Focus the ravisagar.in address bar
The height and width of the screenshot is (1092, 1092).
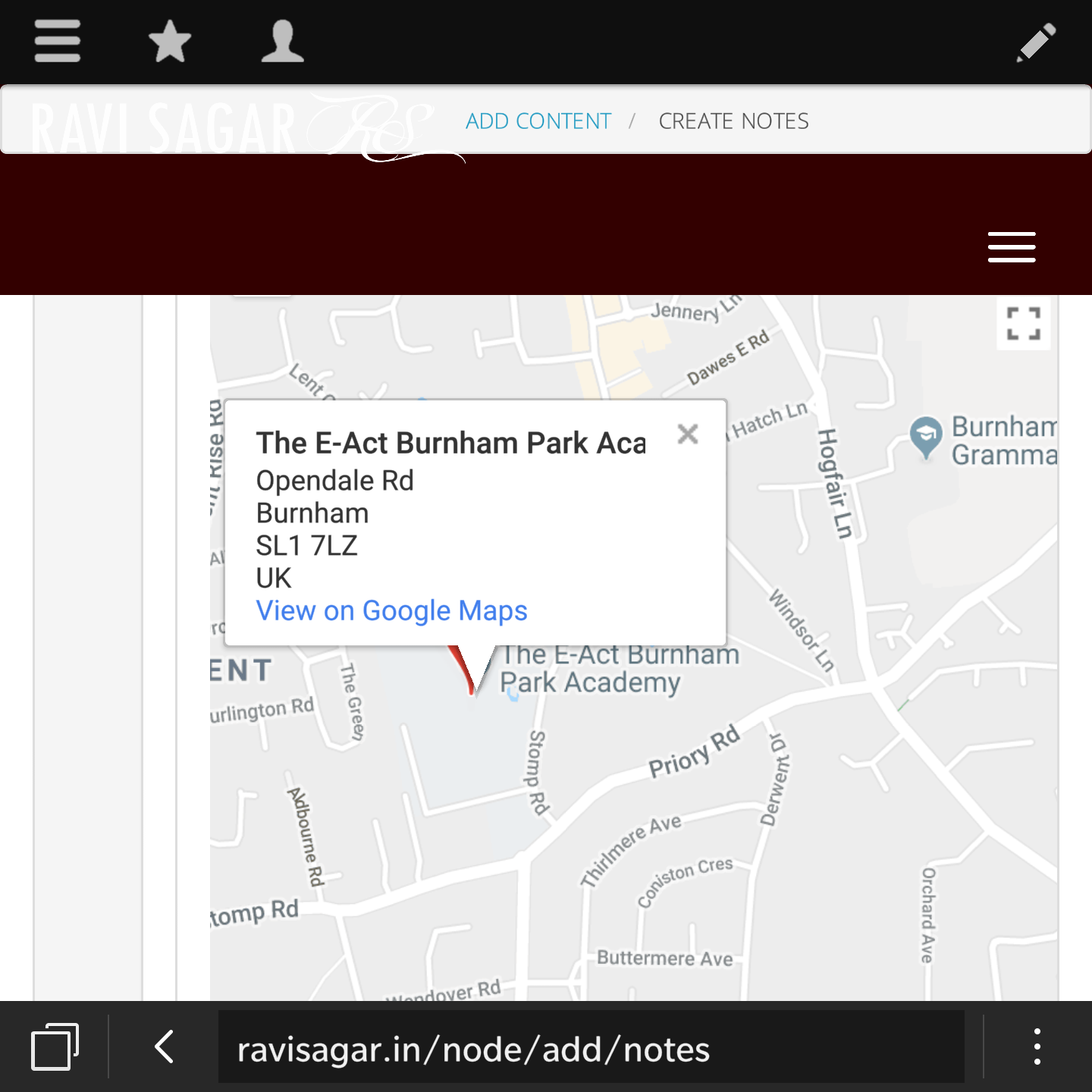[590, 1047]
